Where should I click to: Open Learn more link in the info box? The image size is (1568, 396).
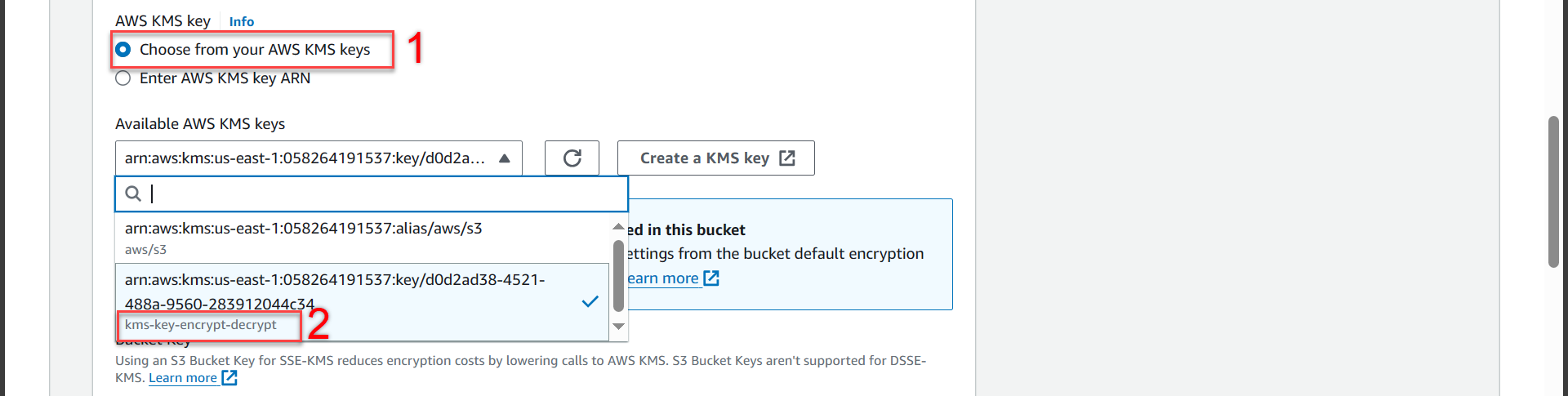[663, 278]
